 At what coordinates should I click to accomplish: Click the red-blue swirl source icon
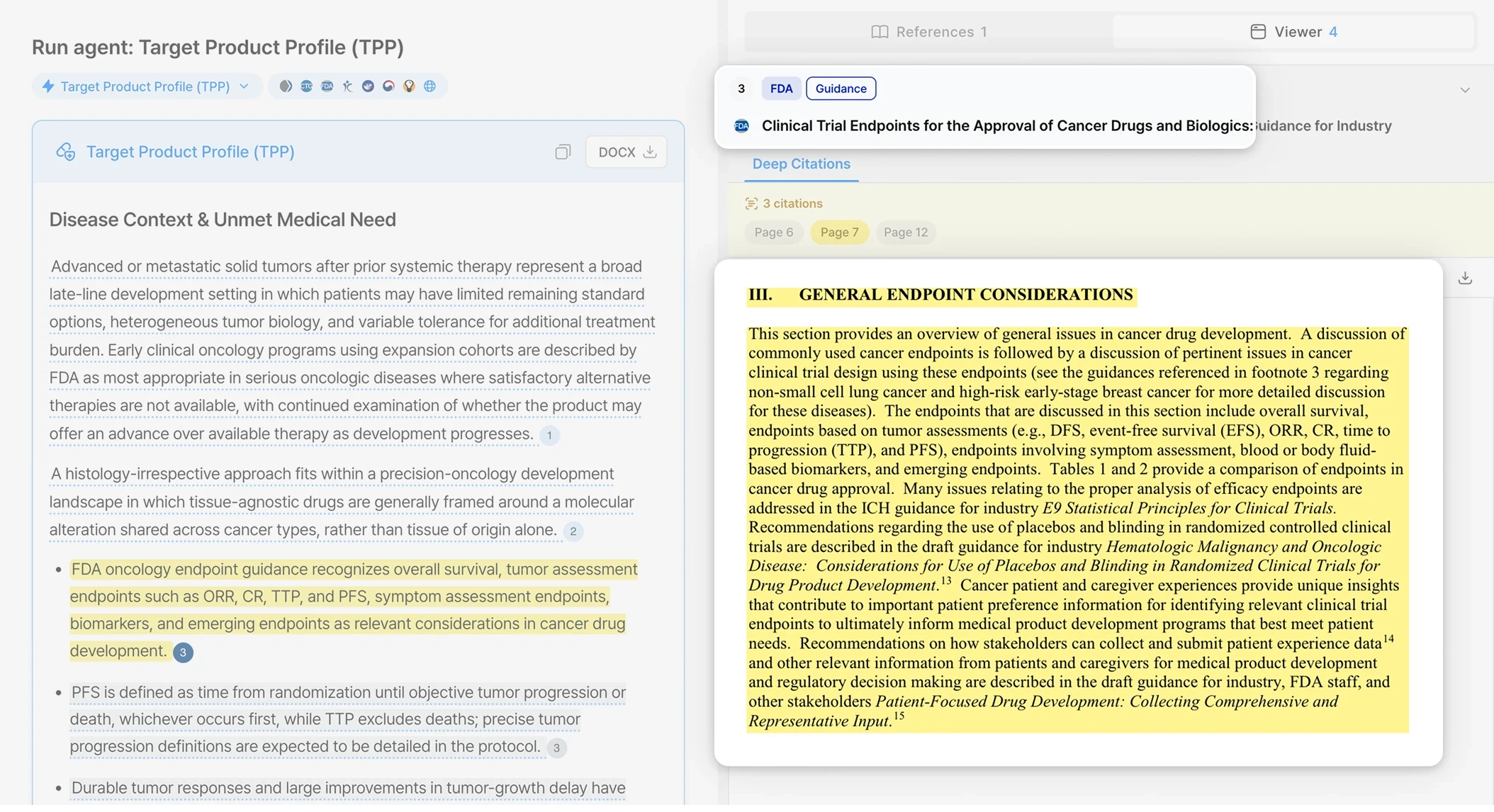click(x=388, y=86)
